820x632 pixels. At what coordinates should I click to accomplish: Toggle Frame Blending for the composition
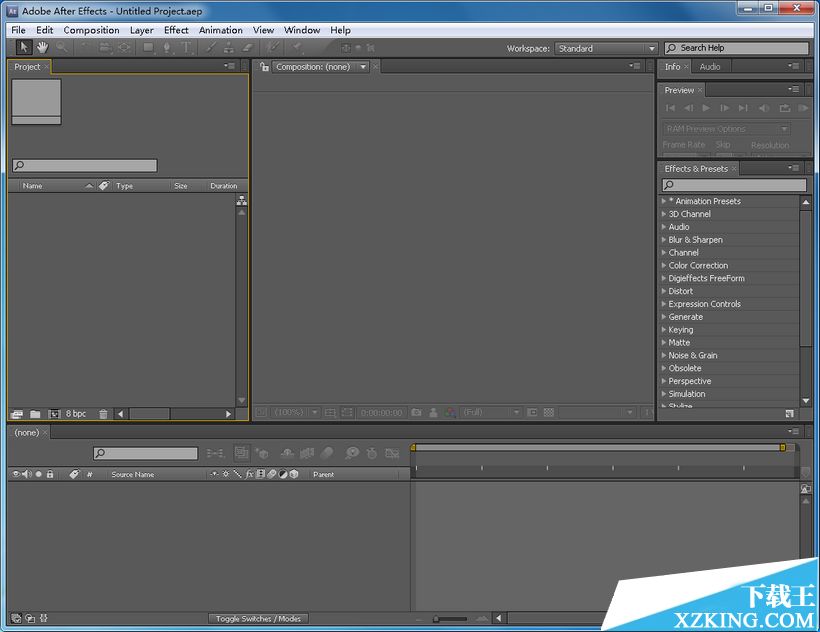pyautogui.click(x=307, y=453)
